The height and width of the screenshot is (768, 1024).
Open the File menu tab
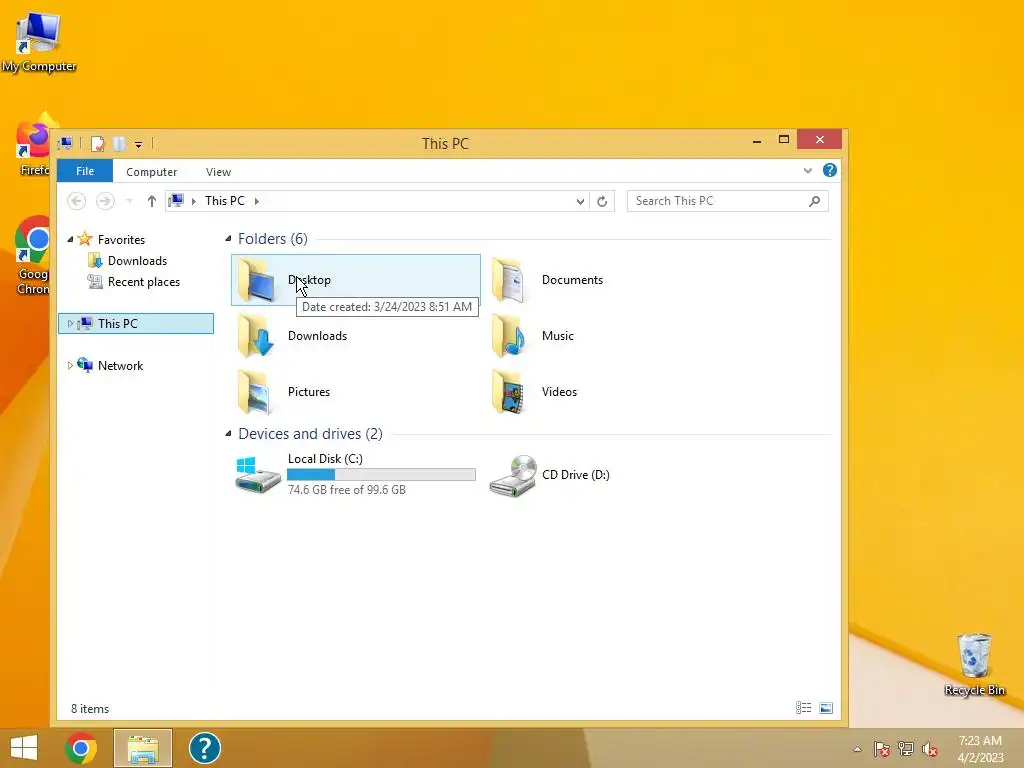85,171
